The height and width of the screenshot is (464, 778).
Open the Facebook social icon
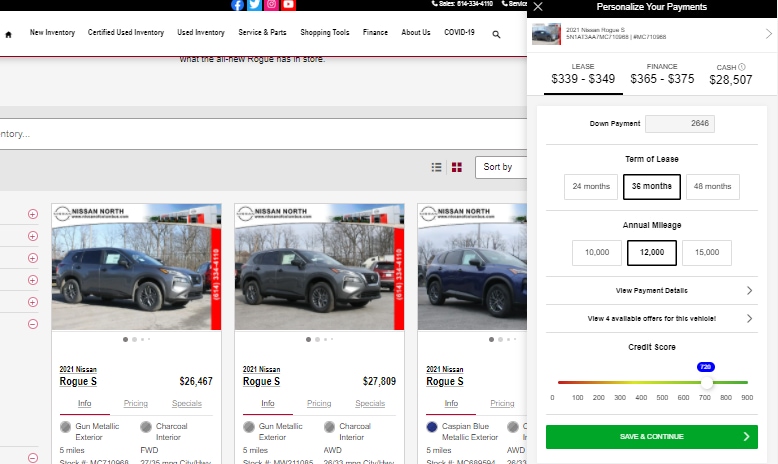(x=238, y=5)
